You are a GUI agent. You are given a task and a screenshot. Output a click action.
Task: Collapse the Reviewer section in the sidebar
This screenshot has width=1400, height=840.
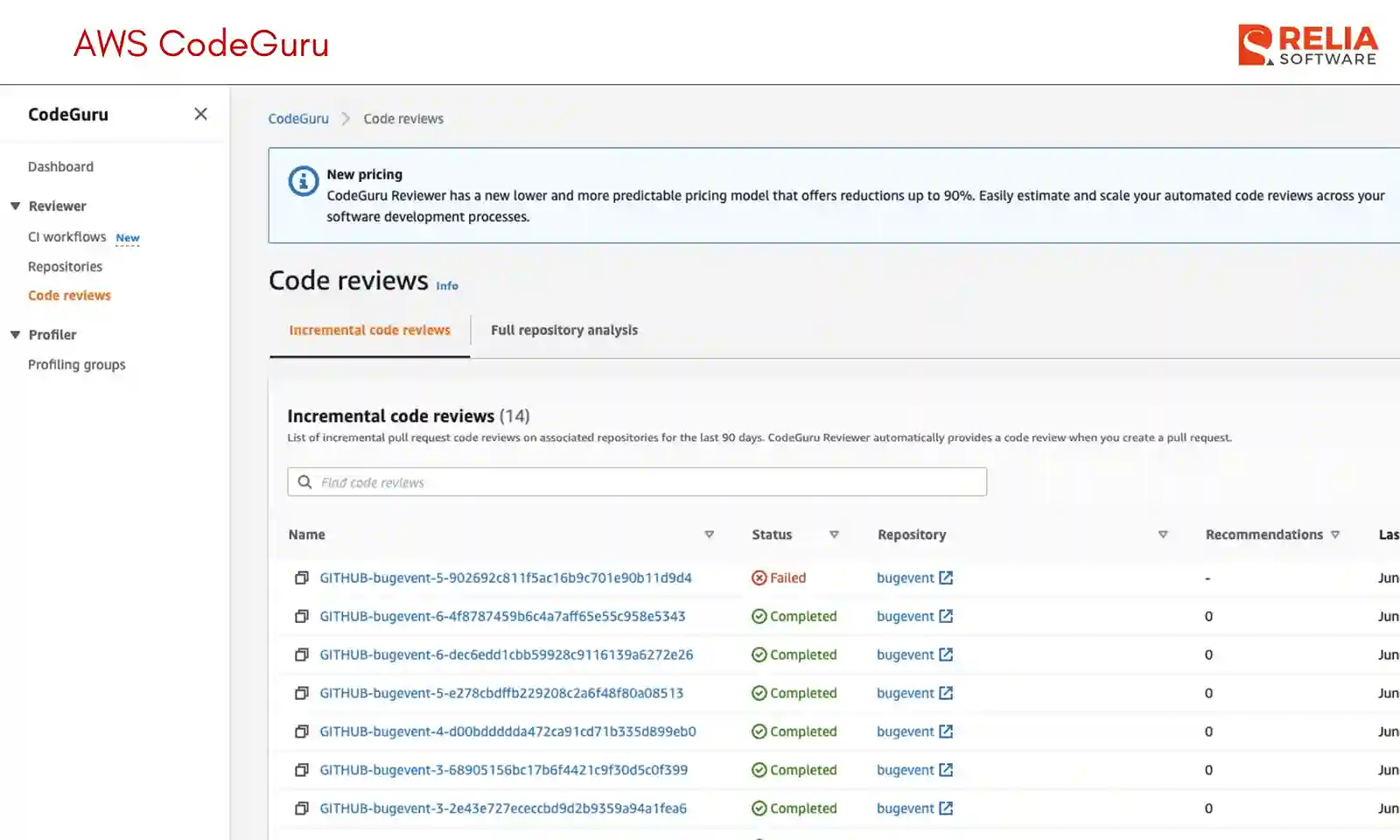tap(14, 206)
